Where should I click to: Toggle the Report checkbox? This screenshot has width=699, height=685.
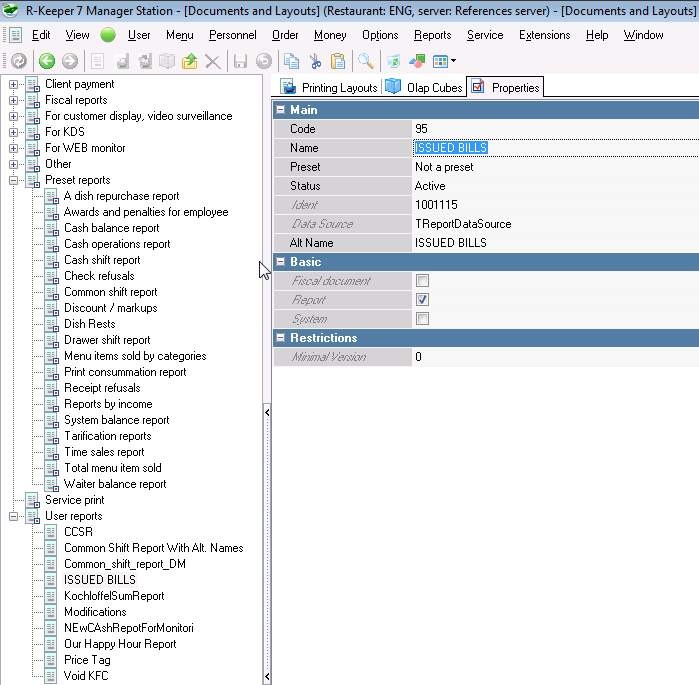[422, 300]
